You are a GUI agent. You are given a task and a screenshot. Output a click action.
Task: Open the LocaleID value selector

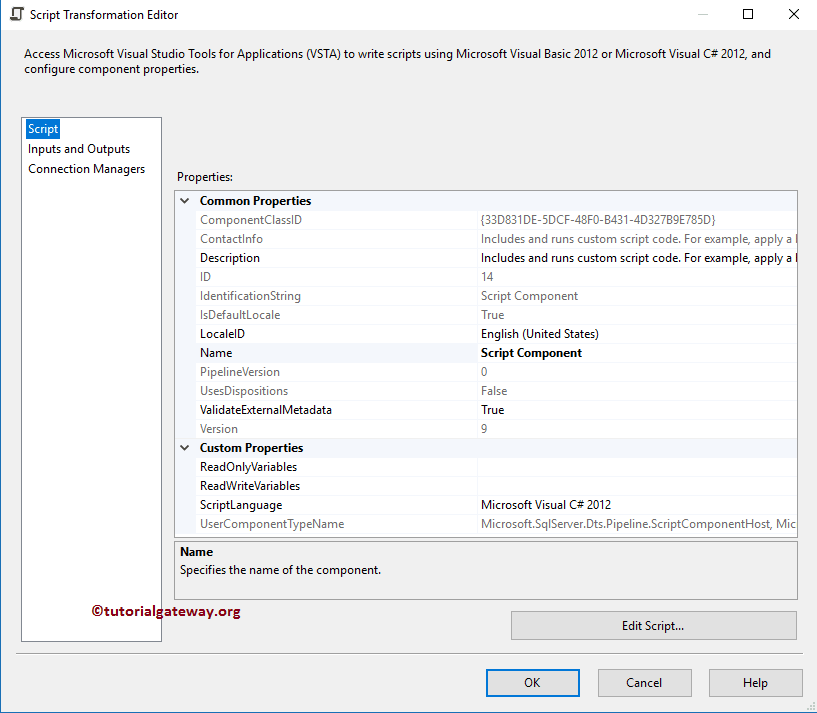(x=600, y=333)
